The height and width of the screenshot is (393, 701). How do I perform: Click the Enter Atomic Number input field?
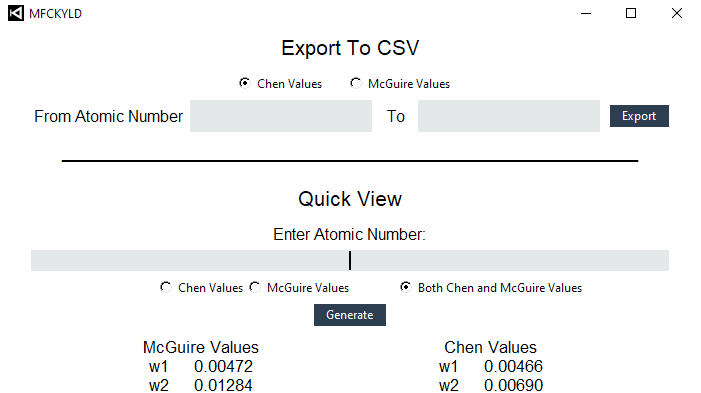(350, 260)
